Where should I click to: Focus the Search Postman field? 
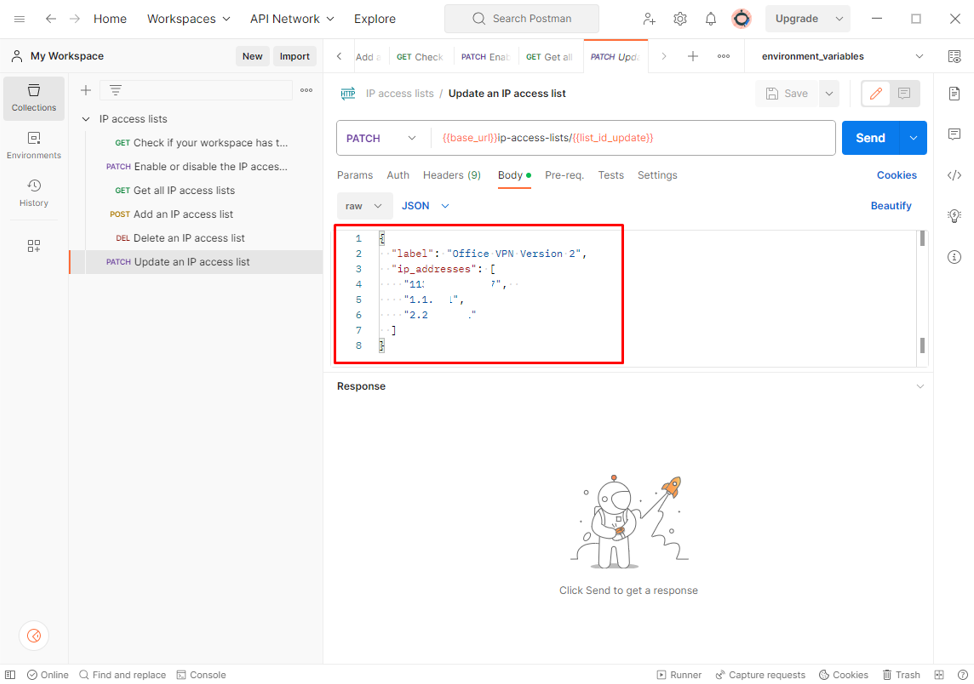pyautogui.click(x=521, y=19)
